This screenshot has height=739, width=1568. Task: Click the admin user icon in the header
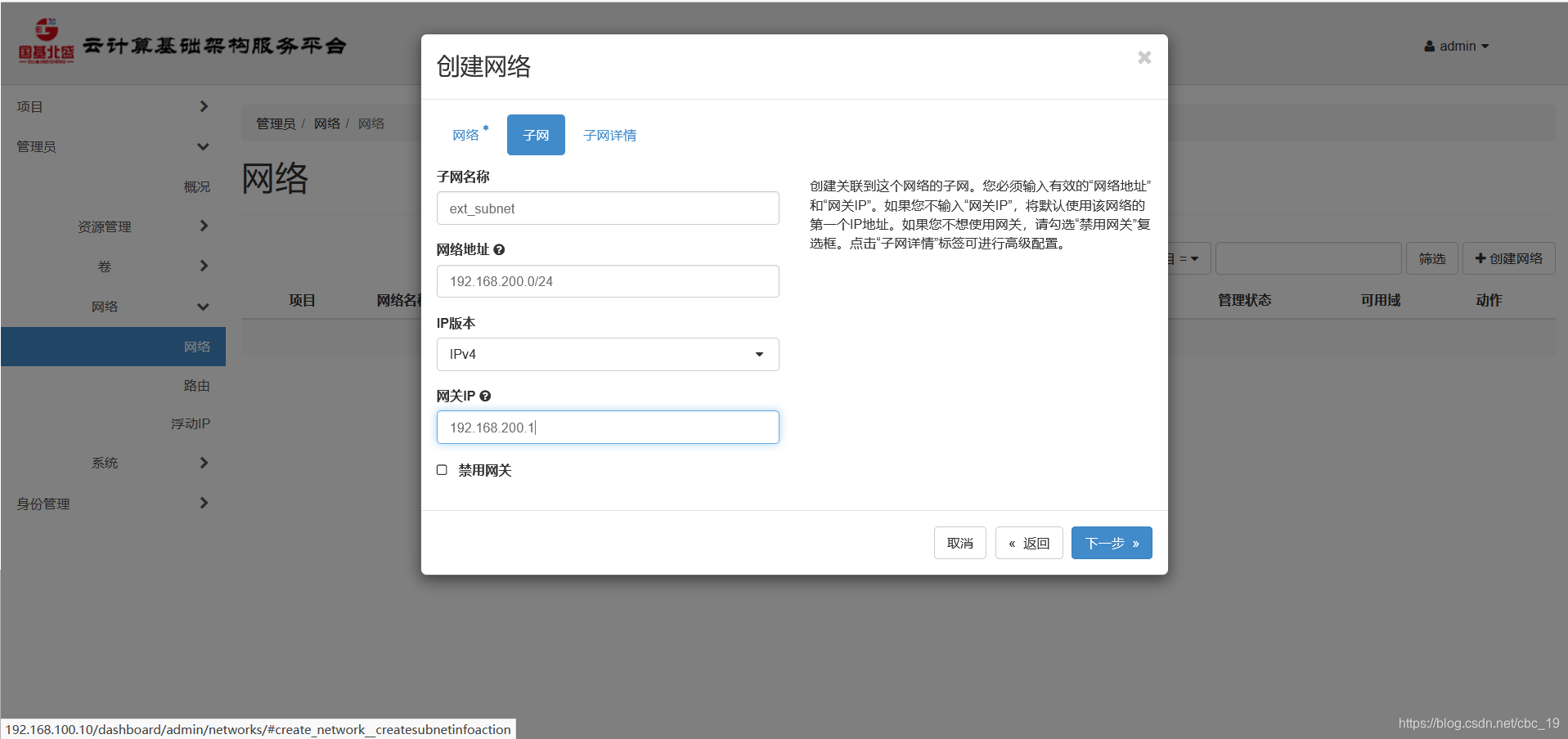pyautogui.click(x=1430, y=46)
